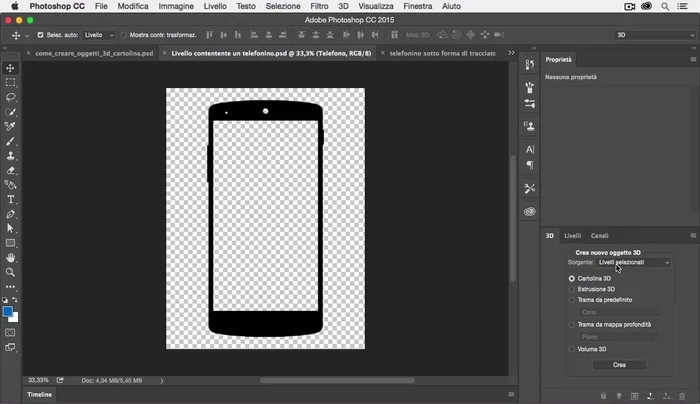Click the foreground blue color swatch
The width and height of the screenshot is (700, 404).
(x=8, y=311)
